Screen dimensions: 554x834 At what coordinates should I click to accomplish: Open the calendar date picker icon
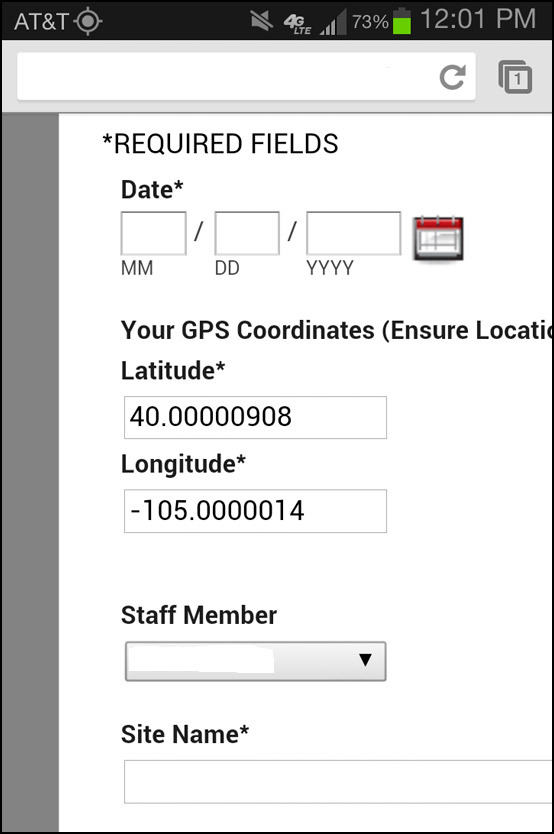pyautogui.click(x=439, y=238)
